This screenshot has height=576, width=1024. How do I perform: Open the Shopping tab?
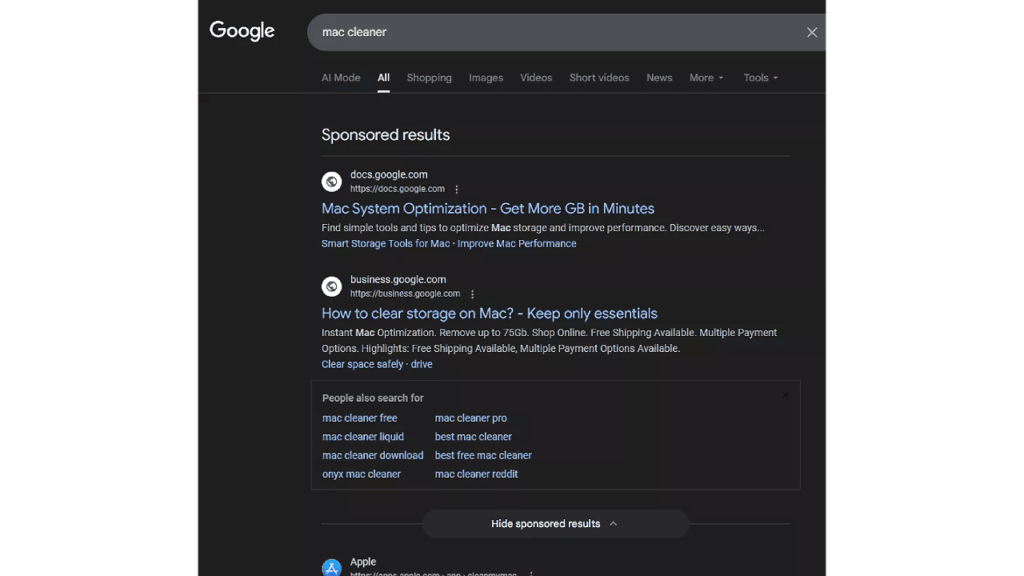429,78
